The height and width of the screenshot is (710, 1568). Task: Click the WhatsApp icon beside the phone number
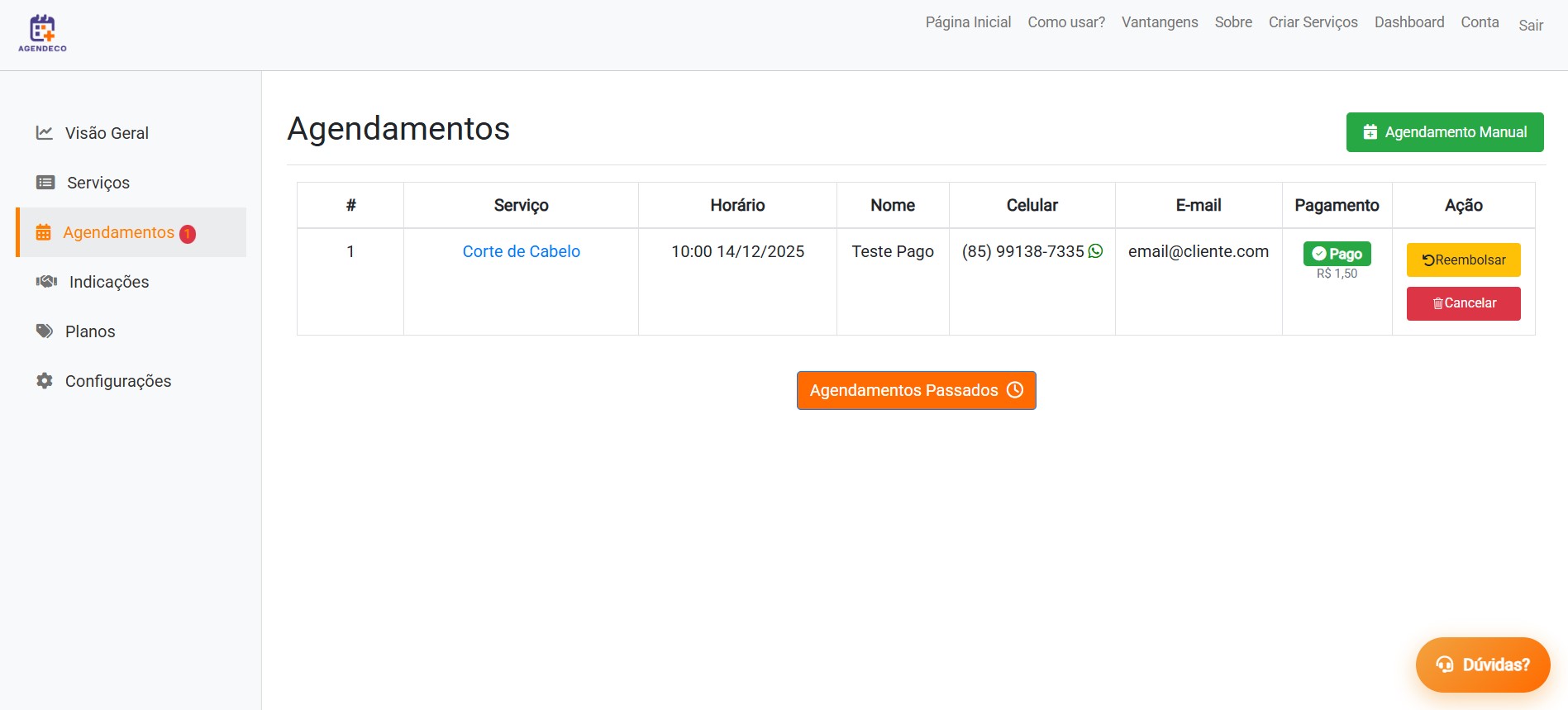[1096, 251]
